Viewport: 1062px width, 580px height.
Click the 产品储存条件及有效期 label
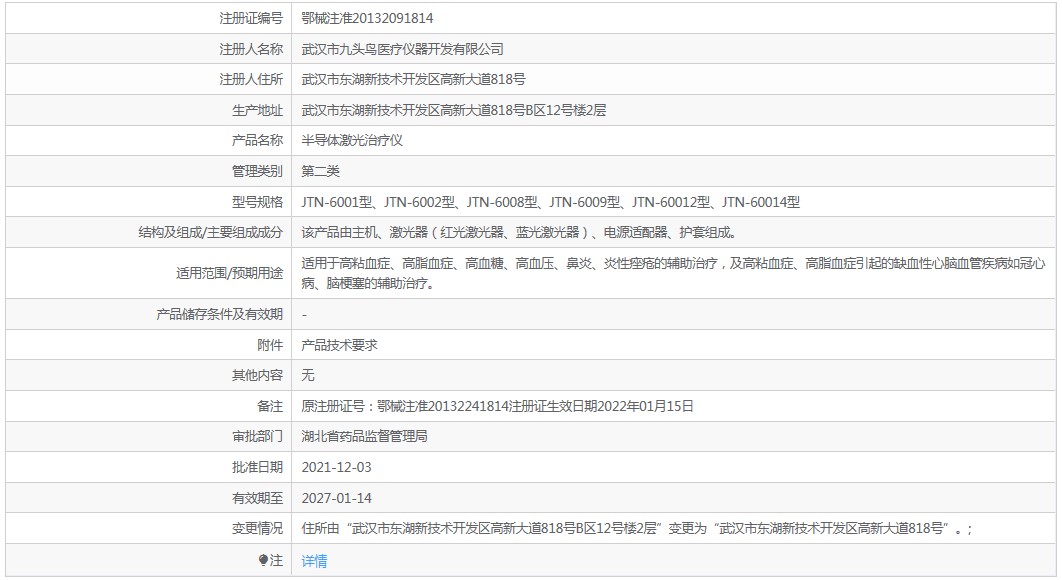219,314
